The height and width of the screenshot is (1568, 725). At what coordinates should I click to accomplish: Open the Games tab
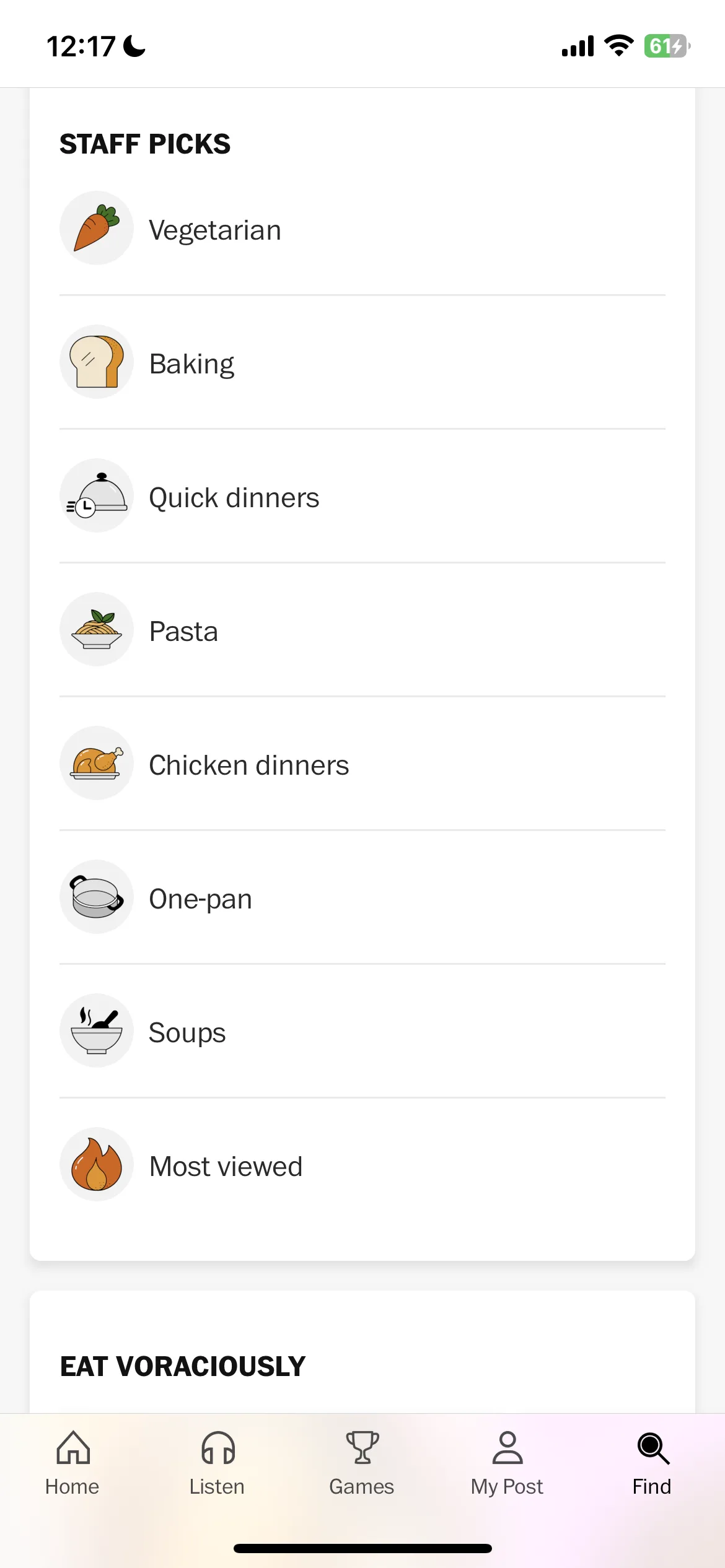pos(362,1464)
